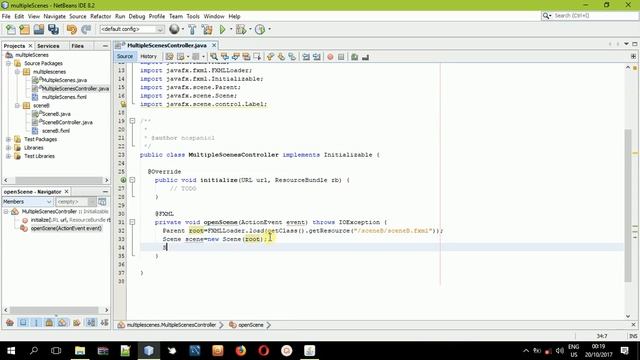Click the globe browser toolbar icon
Image resolution: width=640 pixels, height=360 pixels.
tap(174, 29)
